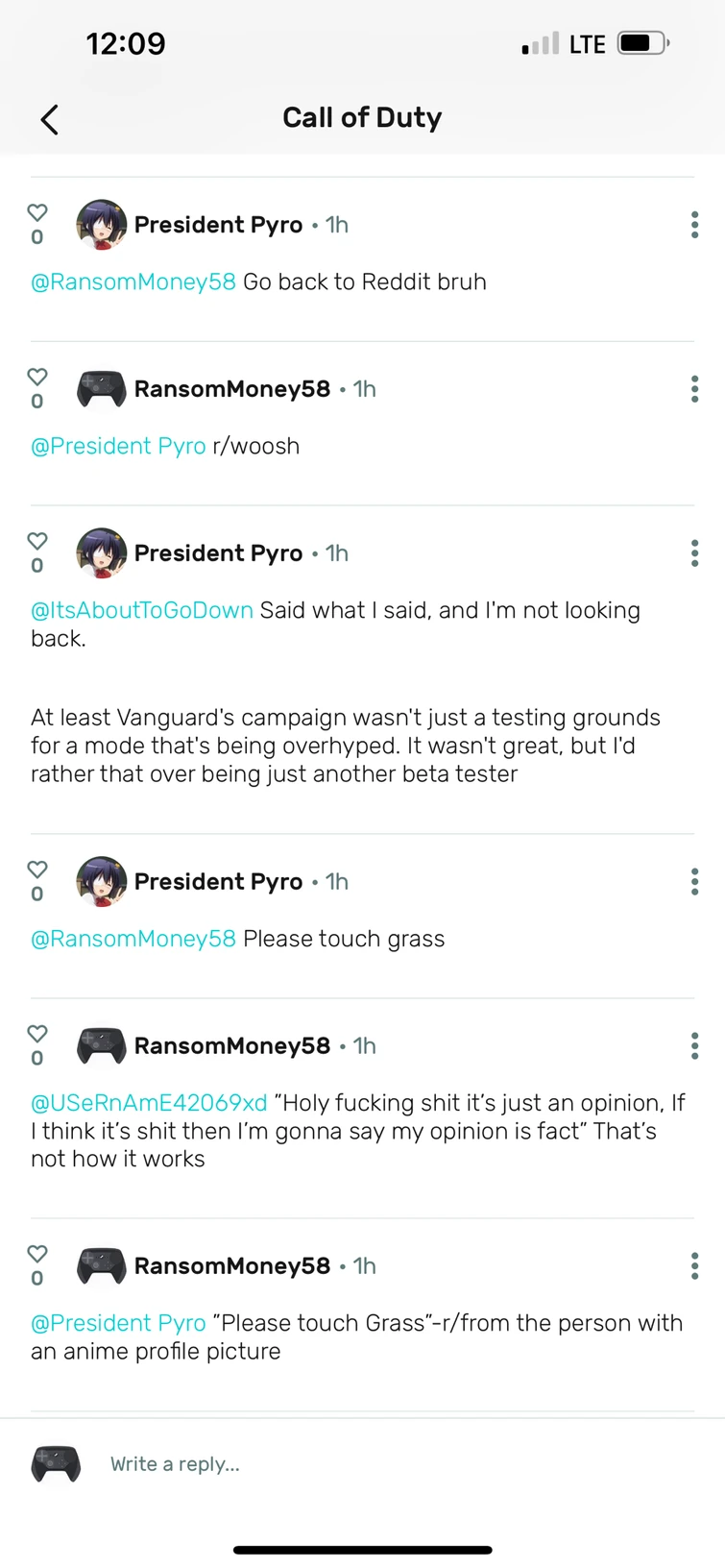This screenshot has width=725, height=1568.
Task: Open RansomMoney58's controller avatar on "r/woosh" reply
Action: point(101,389)
